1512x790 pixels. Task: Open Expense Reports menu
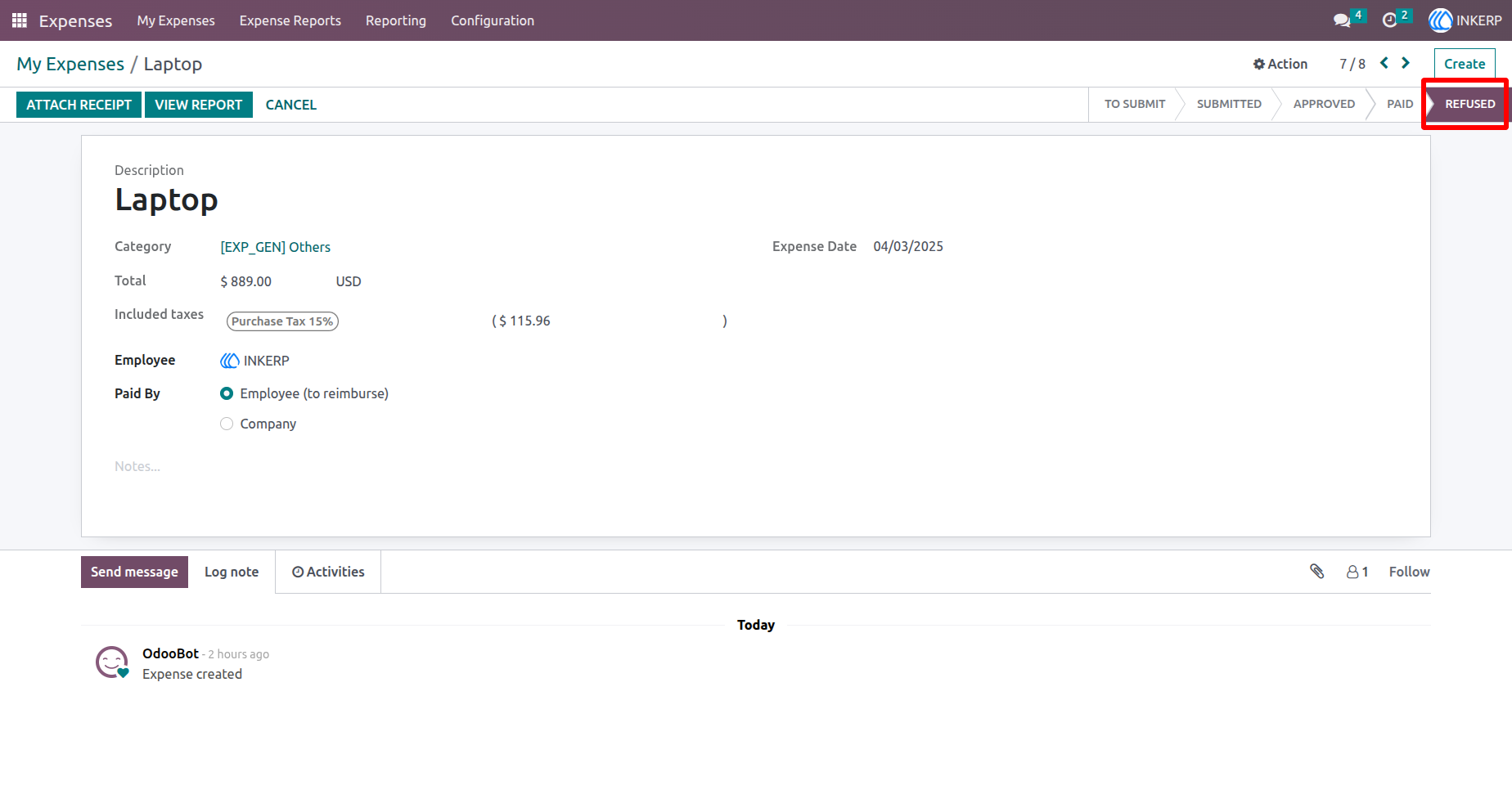290,20
